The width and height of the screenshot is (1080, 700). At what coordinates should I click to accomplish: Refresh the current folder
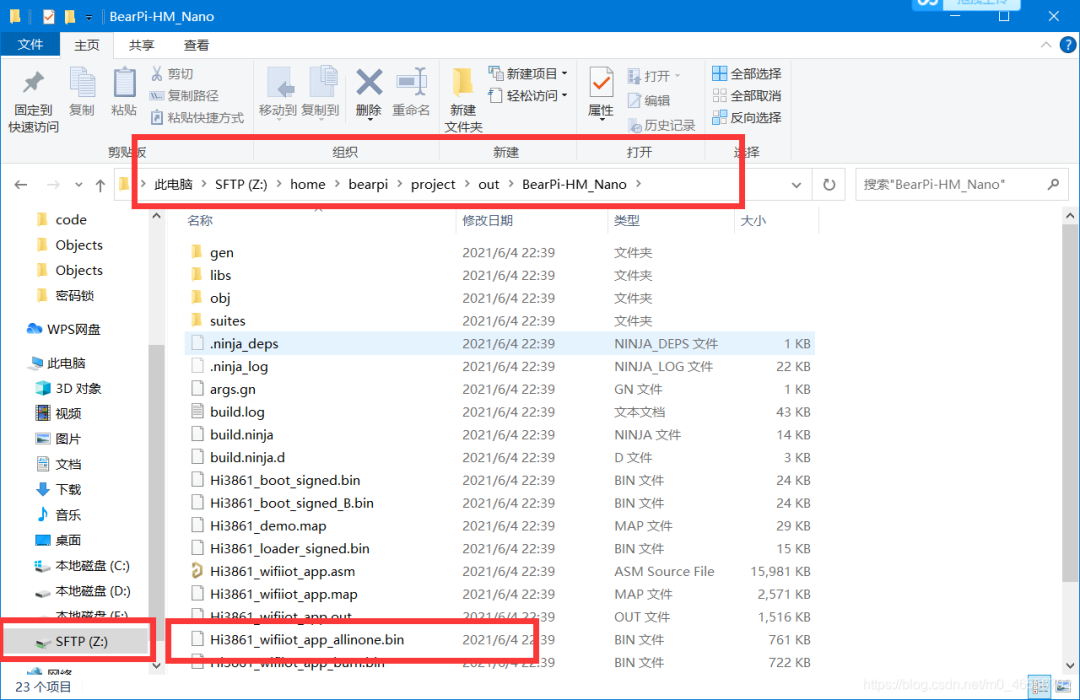pos(829,185)
